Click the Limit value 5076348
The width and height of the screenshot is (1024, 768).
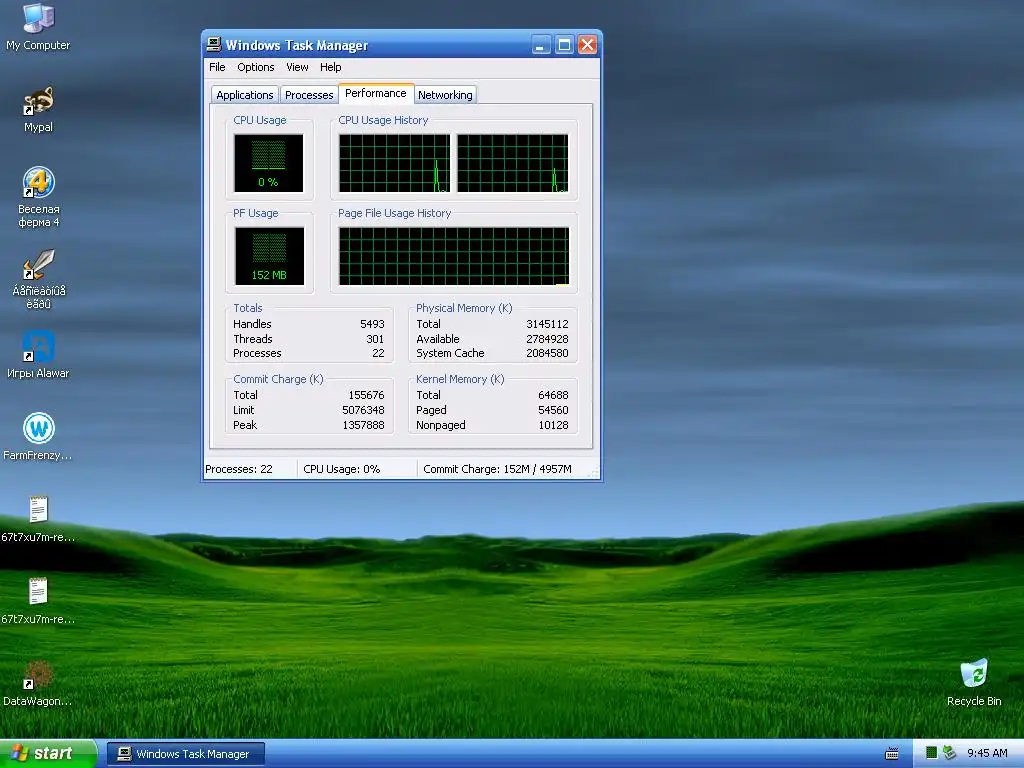(x=363, y=410)
